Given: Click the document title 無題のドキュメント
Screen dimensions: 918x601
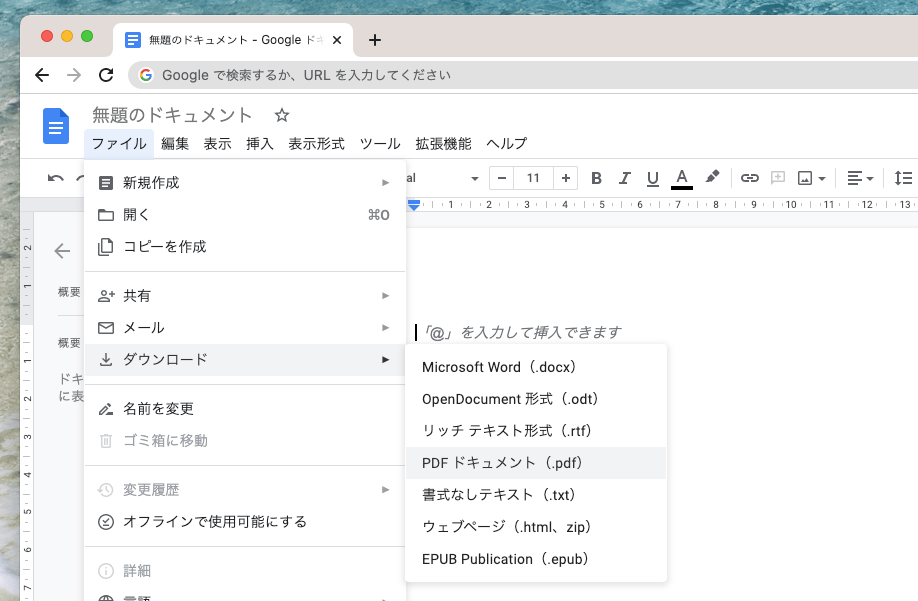Looking at the screenshot, I should click(x=172, y=115).
